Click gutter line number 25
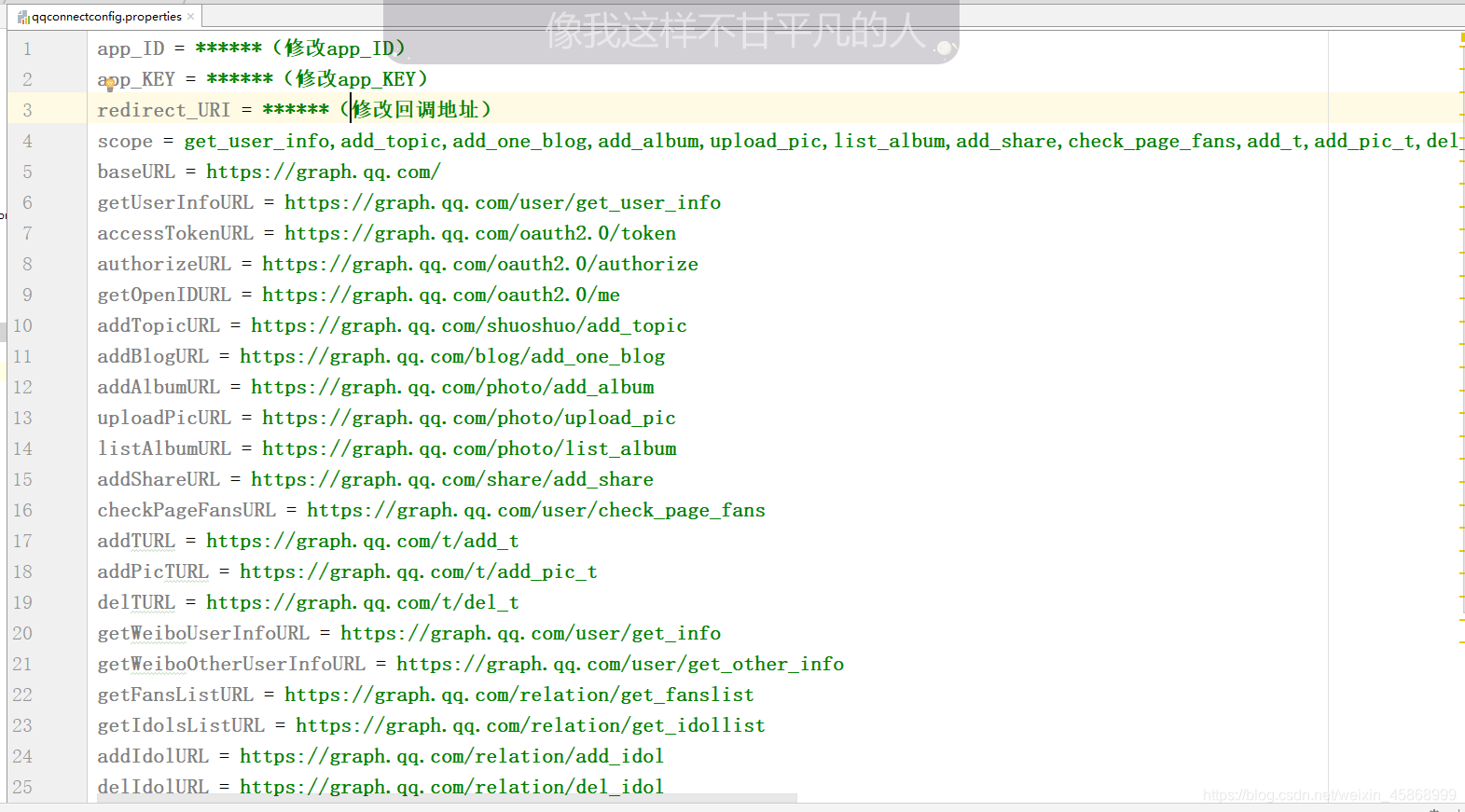 [x=22, y=787]
